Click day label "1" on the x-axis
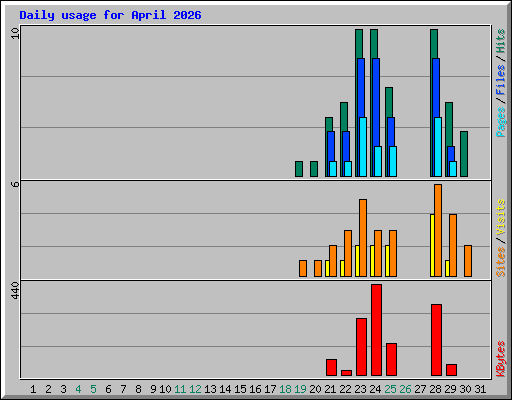The height and width of the screenshot is (400, 512). click(33, 389)
